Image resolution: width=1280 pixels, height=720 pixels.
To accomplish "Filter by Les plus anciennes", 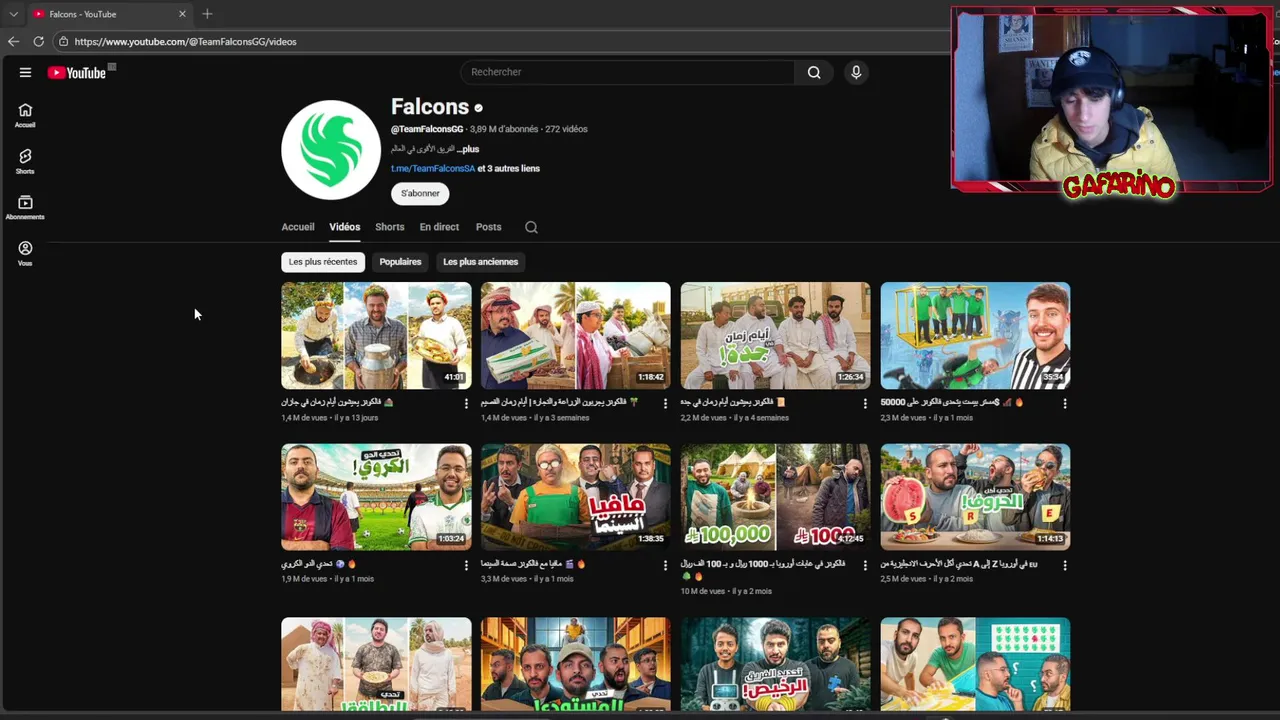I will [x=481, y=262].
